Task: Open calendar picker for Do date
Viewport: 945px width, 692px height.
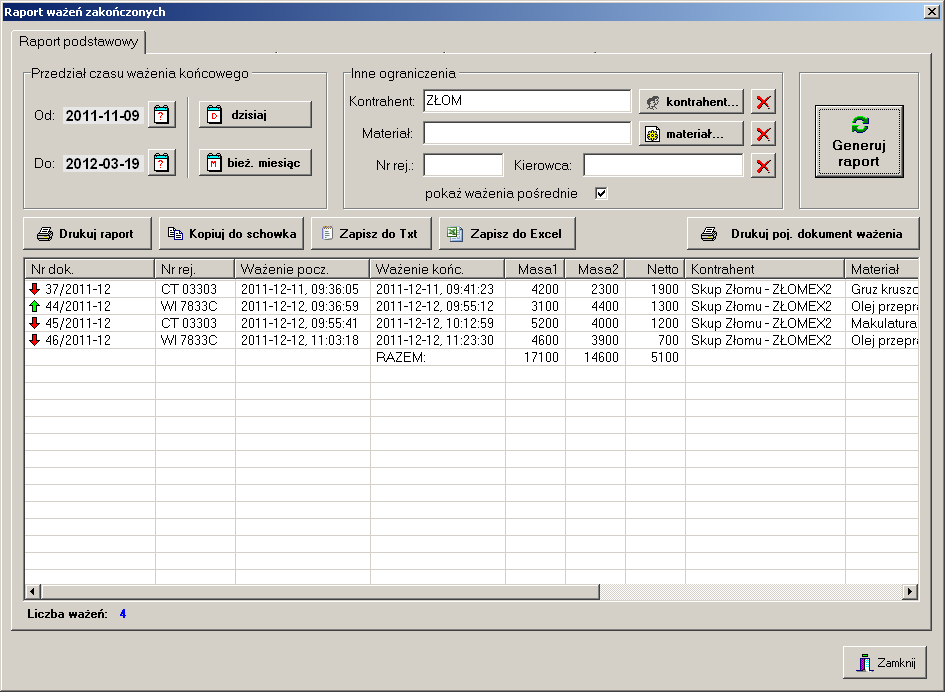Action: 162,163
